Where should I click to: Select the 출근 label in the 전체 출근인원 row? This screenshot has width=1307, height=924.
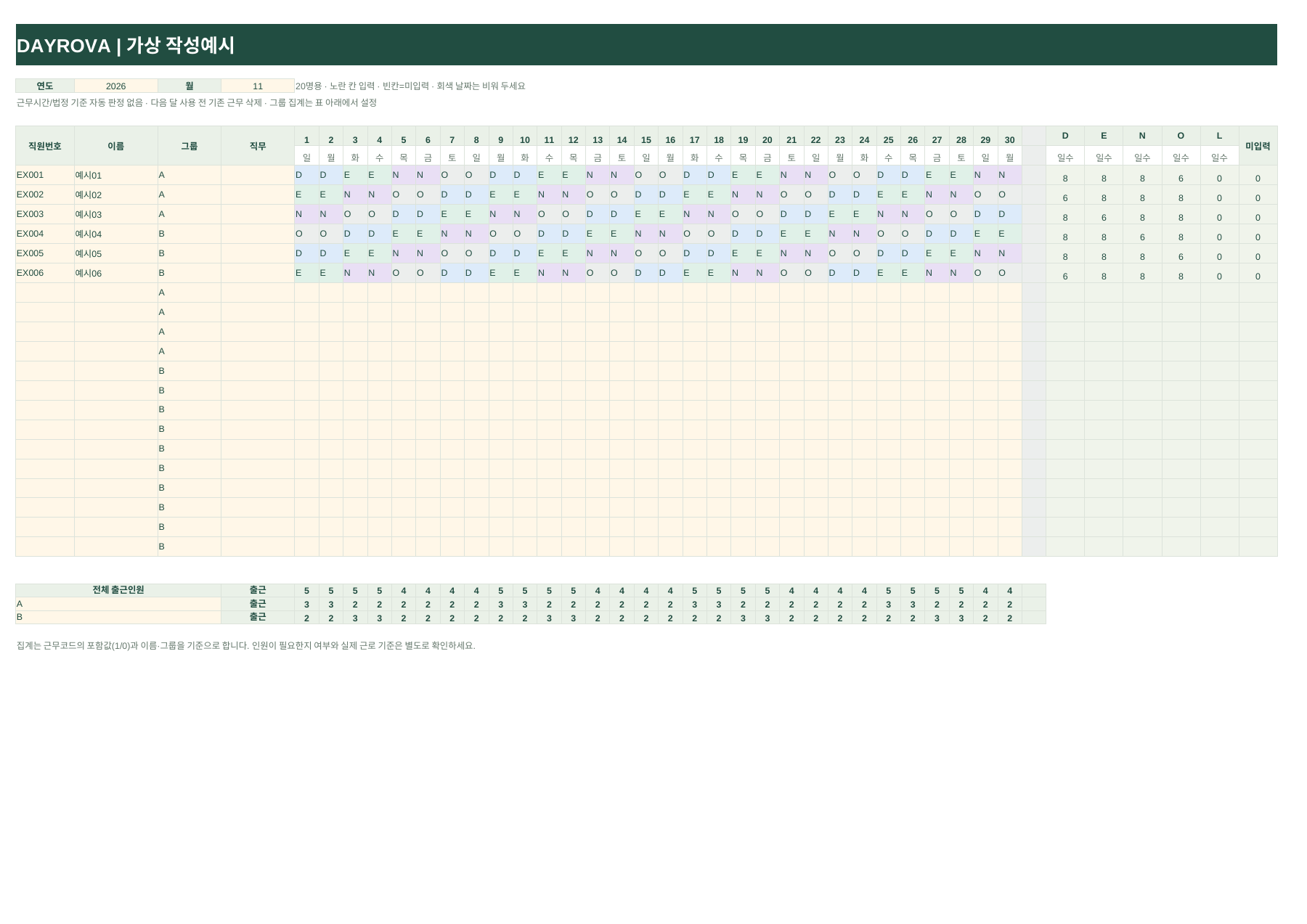258,590
